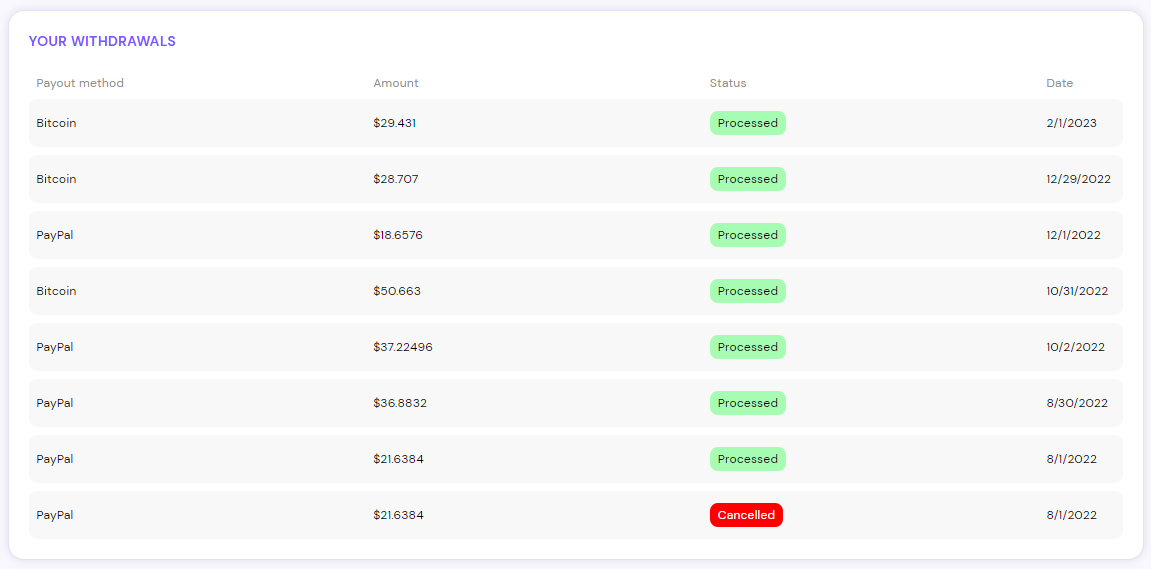The height and width of the screenshot is (569, 1151).
Task: Click $21.6384 in the Cancelled row
Action: [399, 515]
